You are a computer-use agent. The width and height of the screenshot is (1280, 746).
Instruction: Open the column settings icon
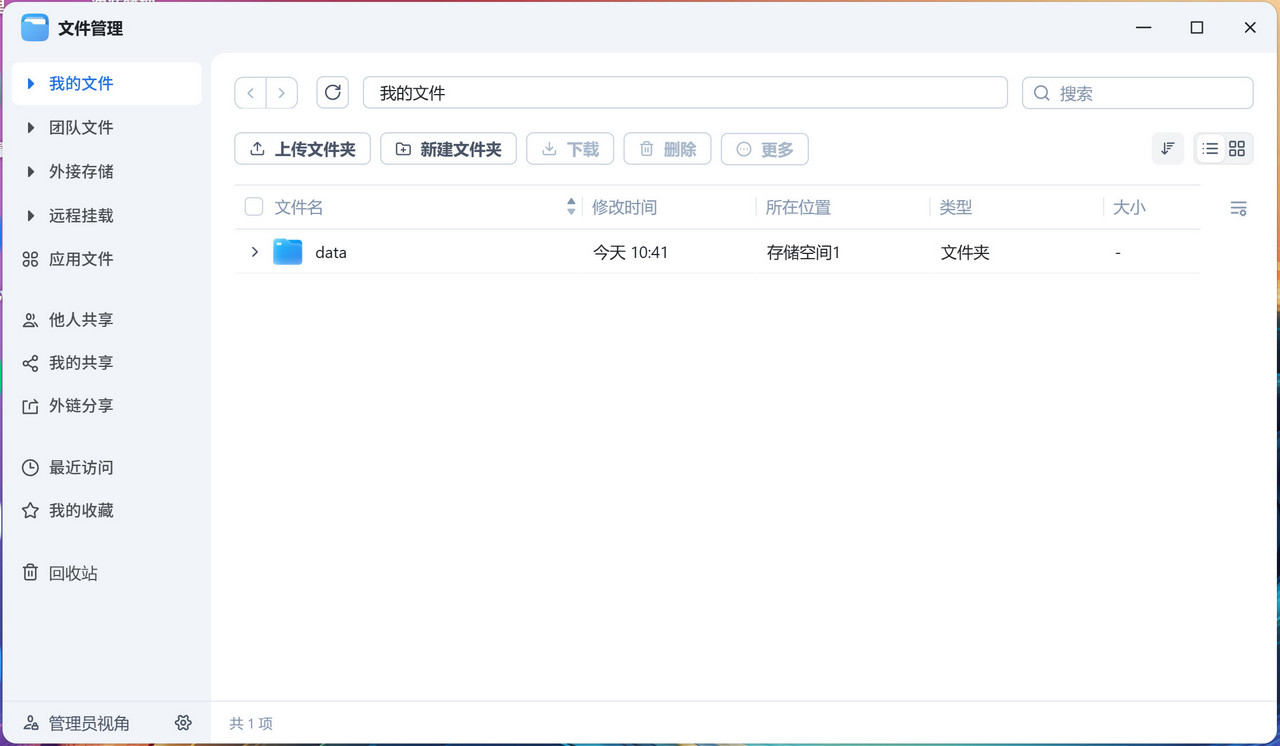pyautogui.click(x=1238, y=208)
